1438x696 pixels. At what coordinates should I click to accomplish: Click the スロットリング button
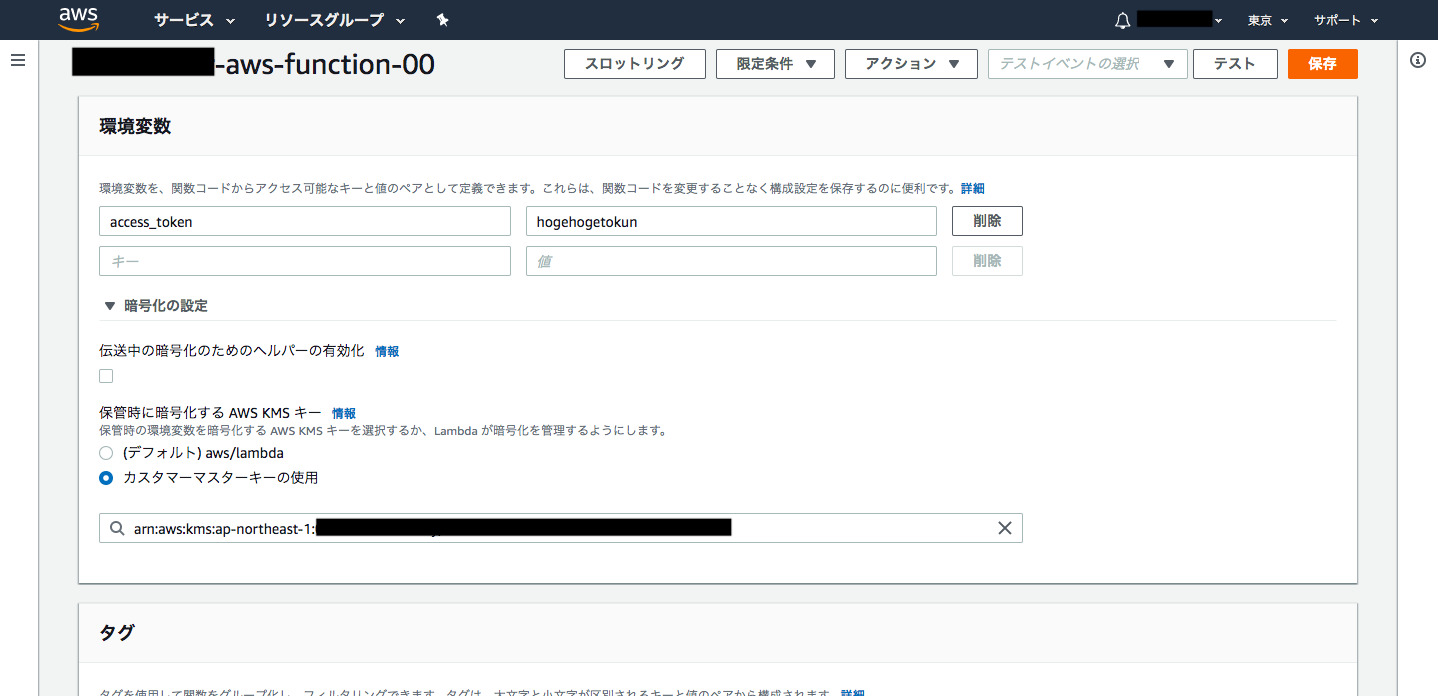pos(635,64)
